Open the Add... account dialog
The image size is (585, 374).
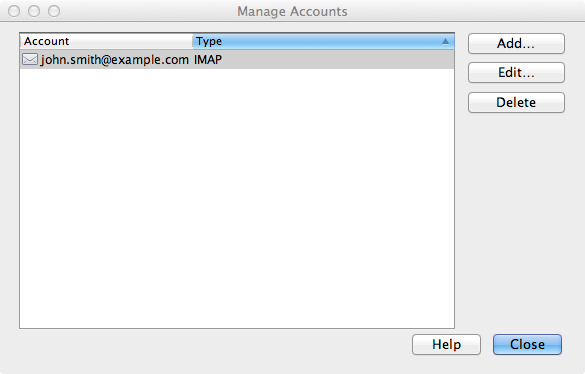[x=516, y=44]
